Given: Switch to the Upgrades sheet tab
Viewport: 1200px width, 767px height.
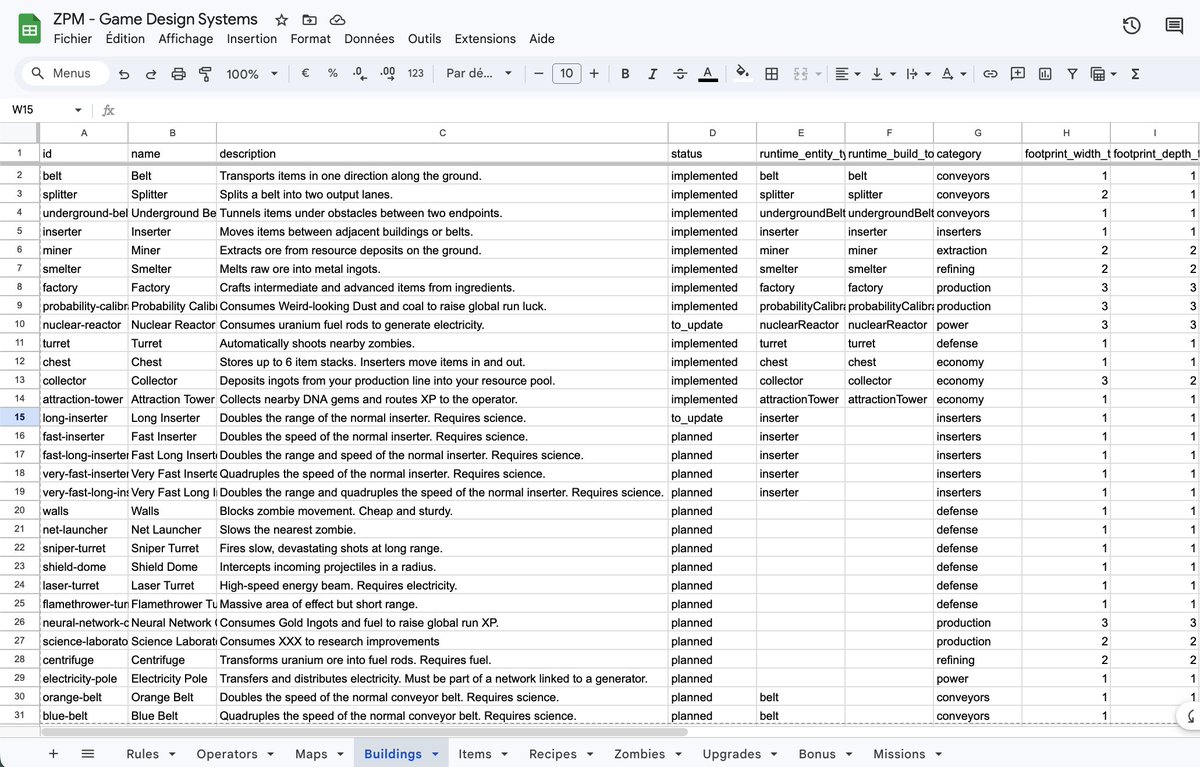Looking at the screenshot, I should (731, 754).
